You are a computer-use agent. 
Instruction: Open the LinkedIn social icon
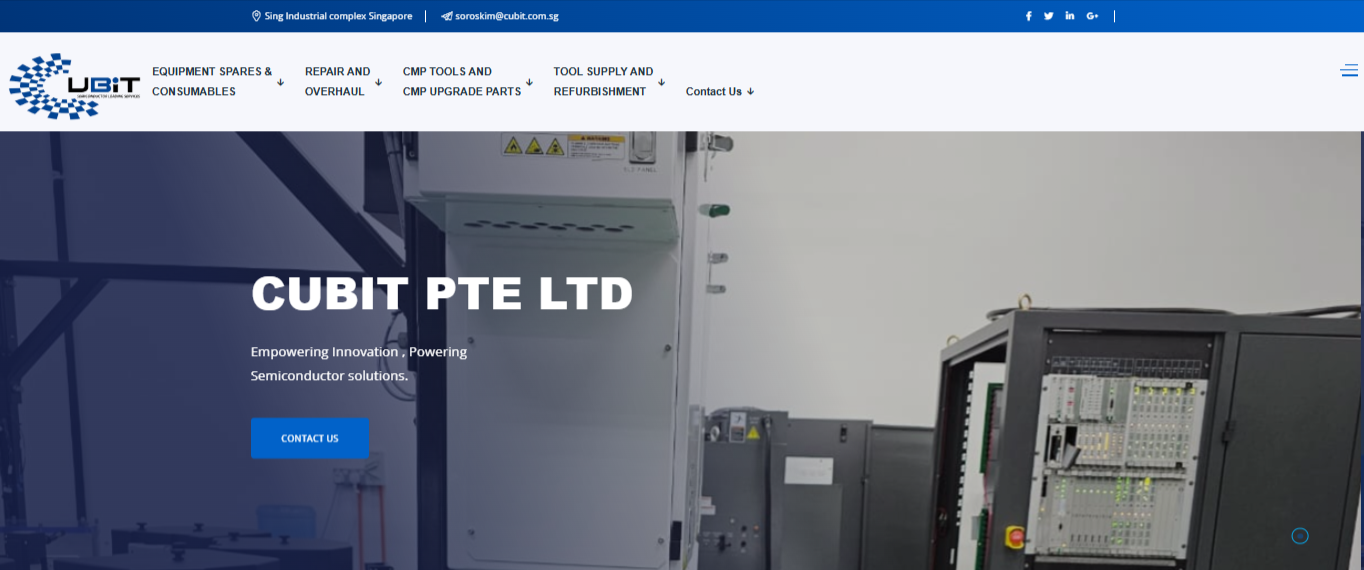(1070, 16)
